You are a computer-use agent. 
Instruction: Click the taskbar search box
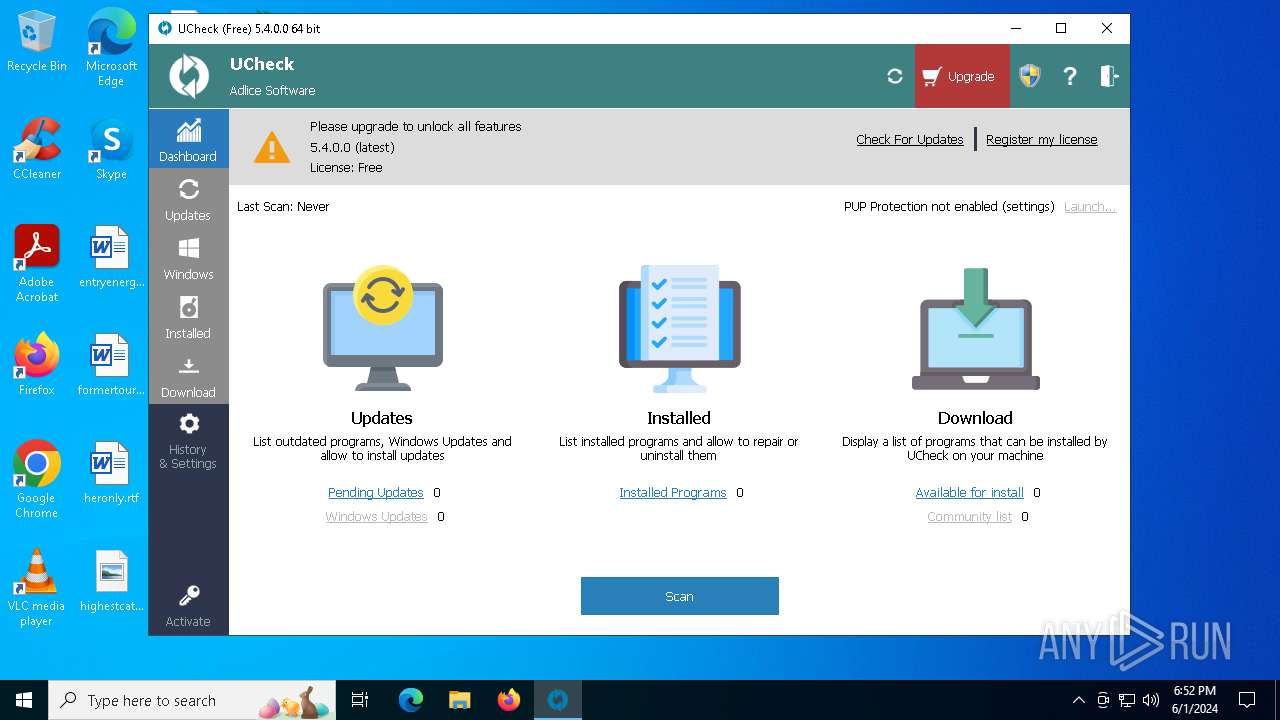click(x=194, y=700)
